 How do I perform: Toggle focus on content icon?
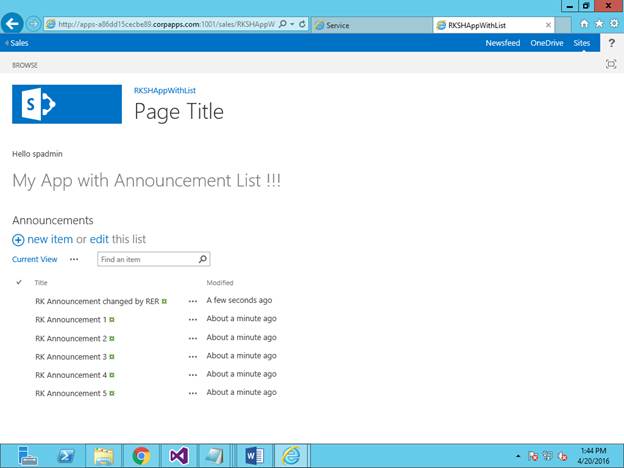[x=611, y=64]
